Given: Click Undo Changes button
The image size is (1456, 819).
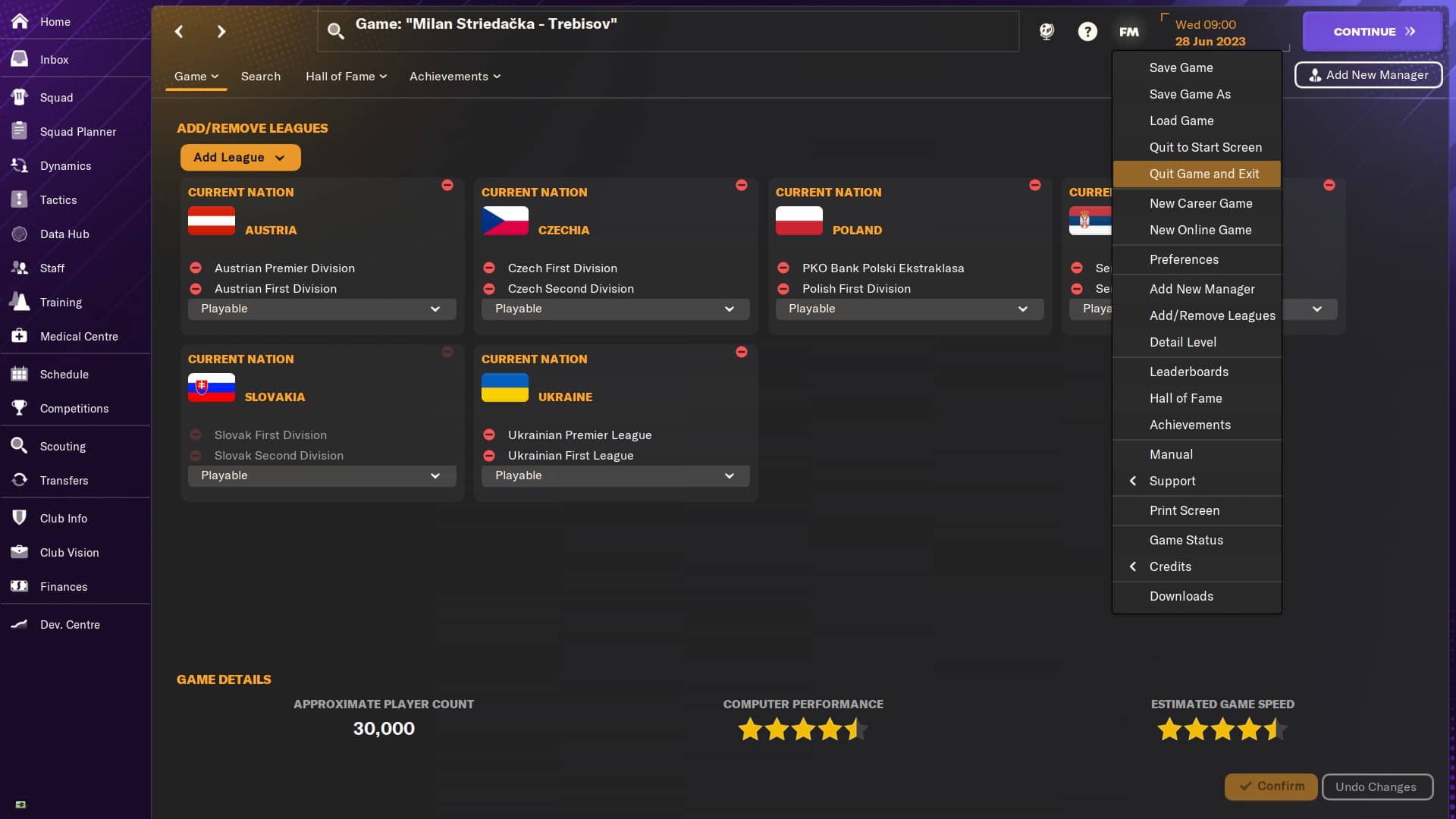Looking at the screenshot, I should (1377, 786).
